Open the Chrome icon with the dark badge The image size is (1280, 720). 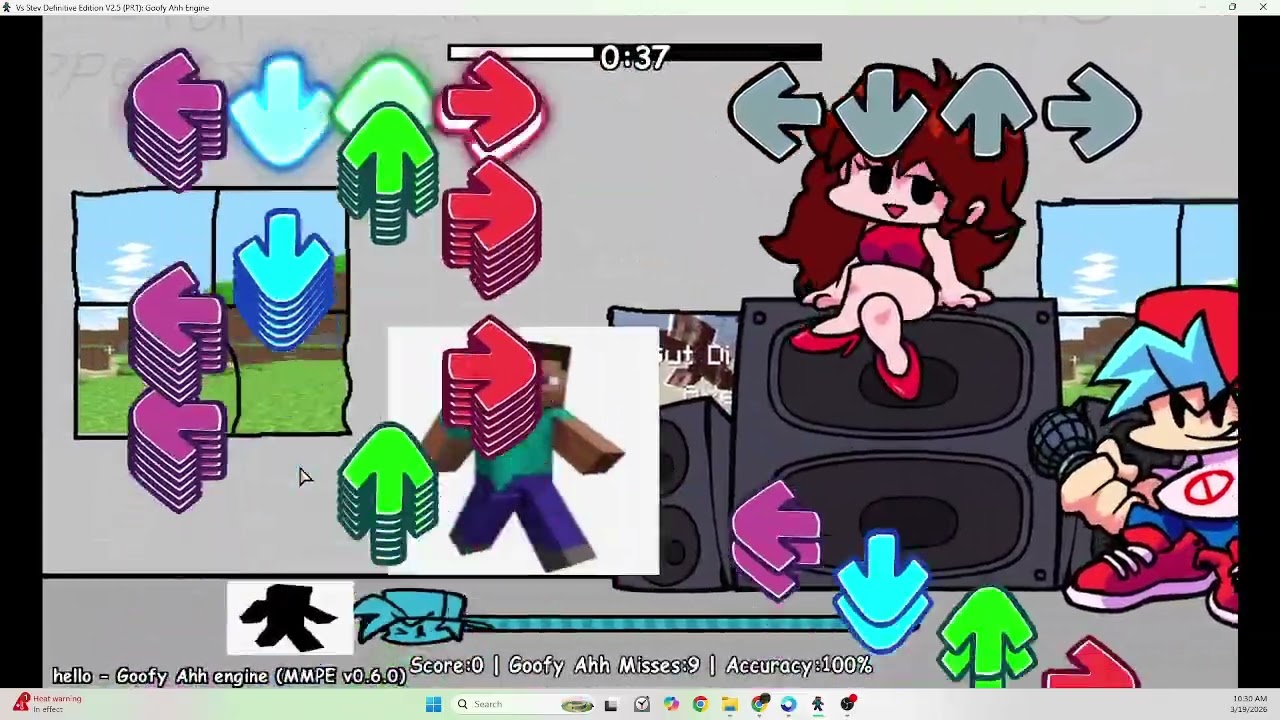(x=759, y=704)
